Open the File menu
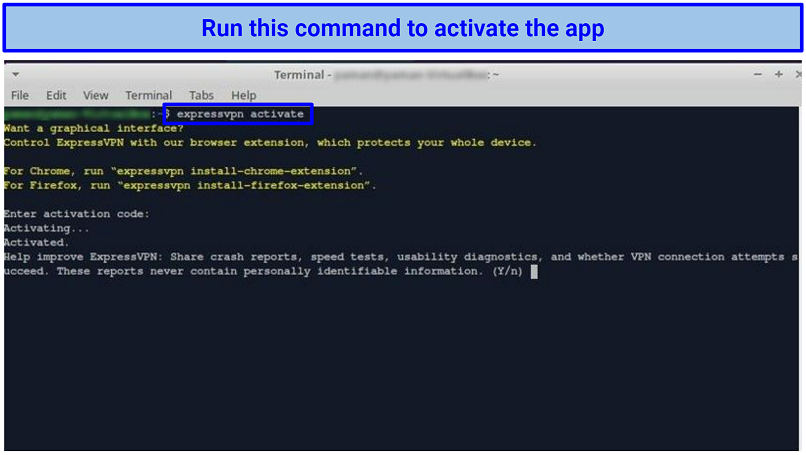The image size is (806, 455). (x=20, y=95)
